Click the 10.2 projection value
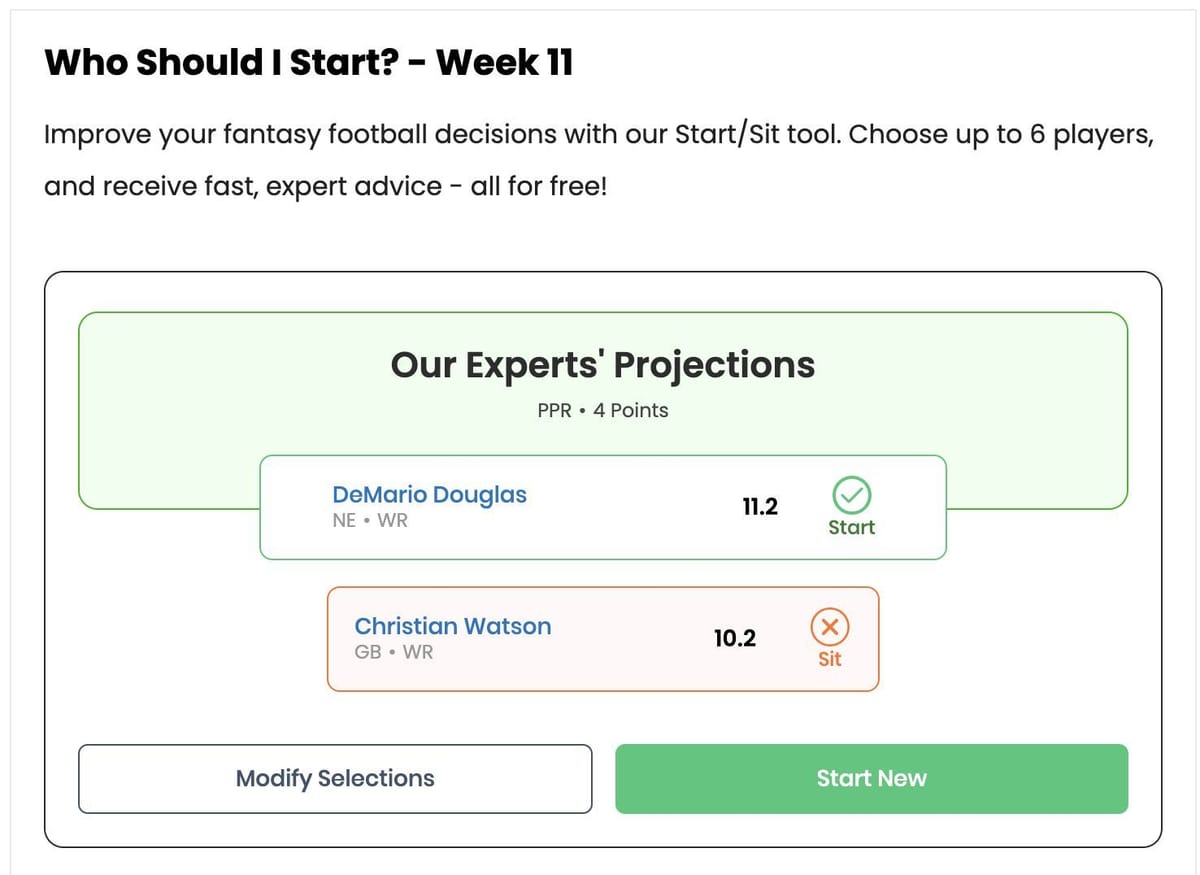This screenshot has height=875, width=1200. click(x=736, y=639)
